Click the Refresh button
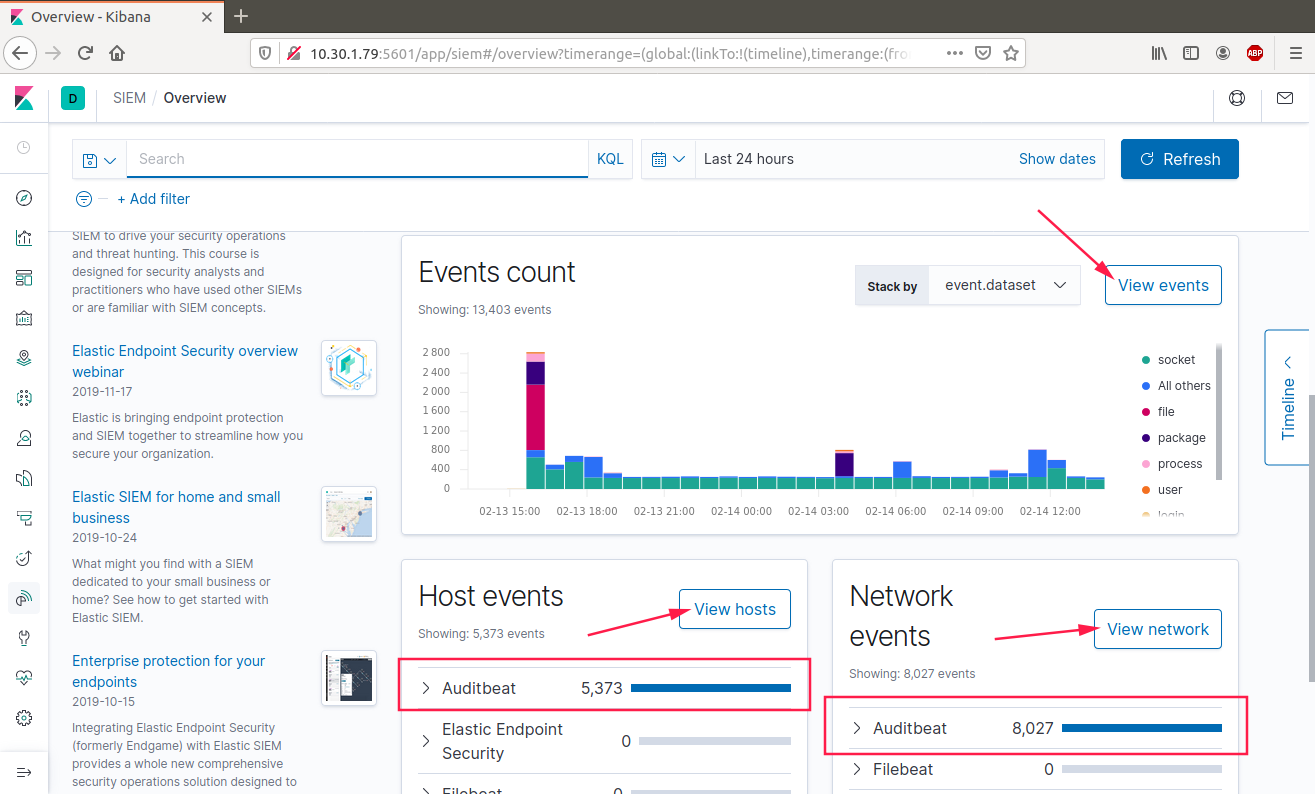This screenshot has width=1315, height=794. point(1179,159)
